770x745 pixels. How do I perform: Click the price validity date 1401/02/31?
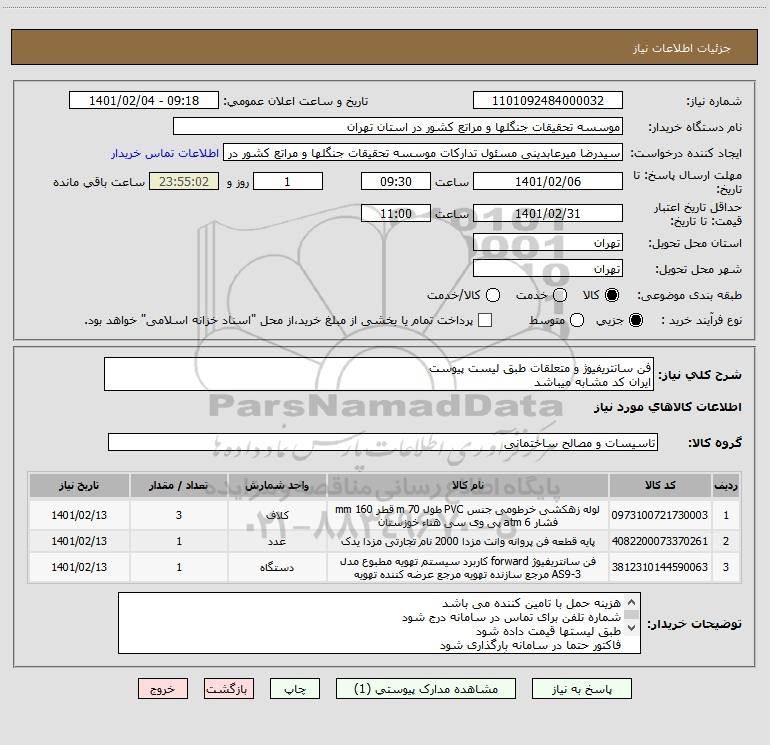pyautogui.click(x=548, y=214)
